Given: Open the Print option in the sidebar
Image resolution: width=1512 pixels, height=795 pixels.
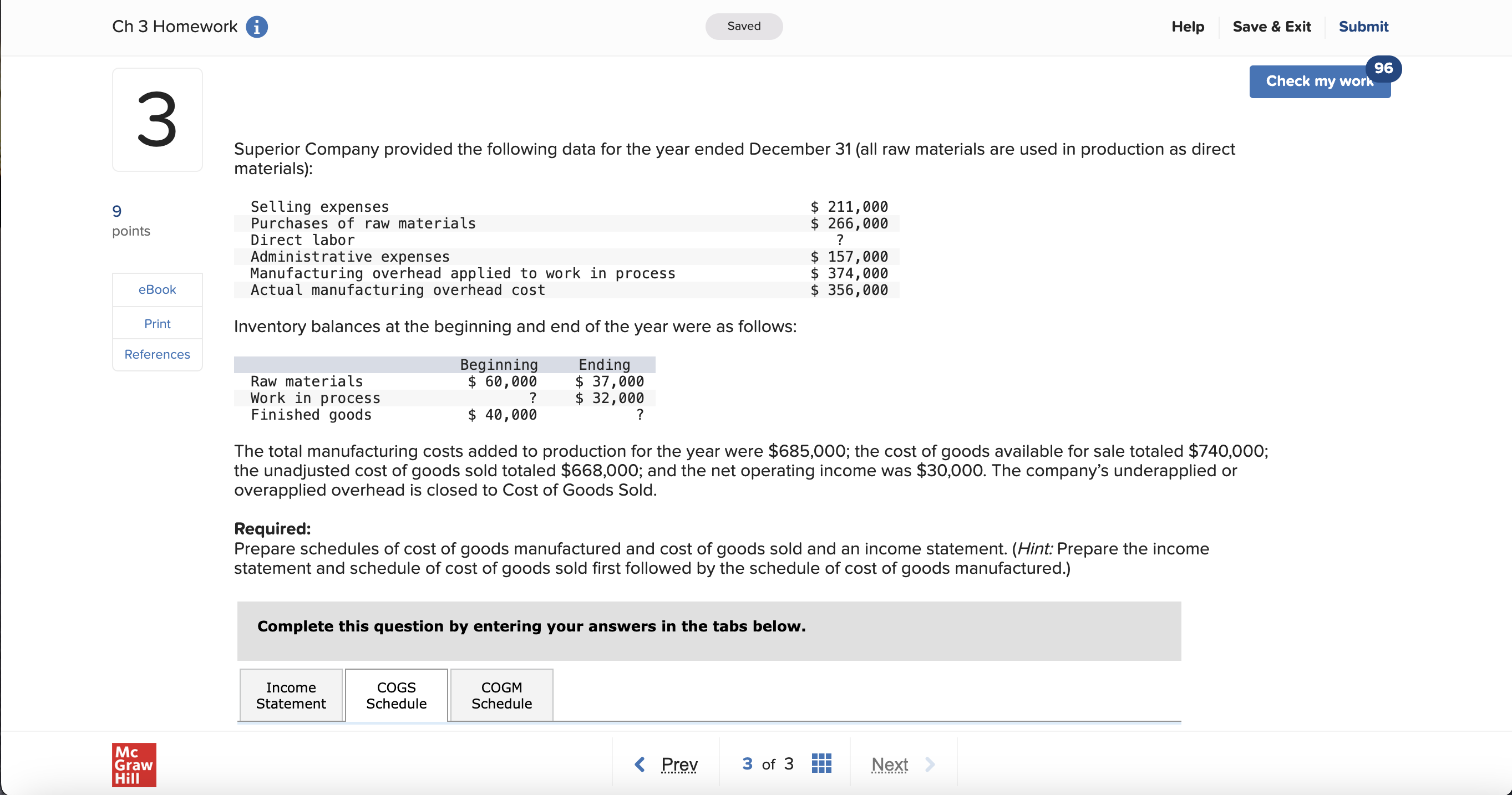Looking at the screenshot, I should (157, 323).
